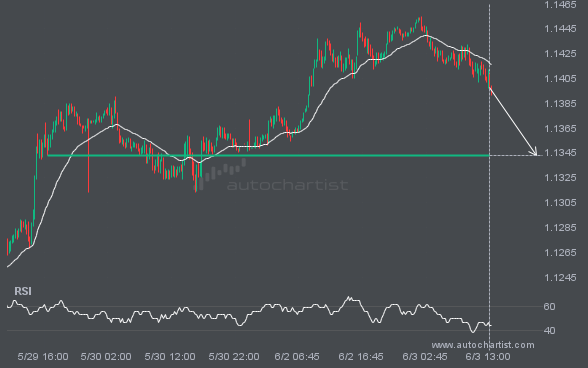Click the 1.1465 price axis label
The image size is (588, 368).
pos(560,5)
